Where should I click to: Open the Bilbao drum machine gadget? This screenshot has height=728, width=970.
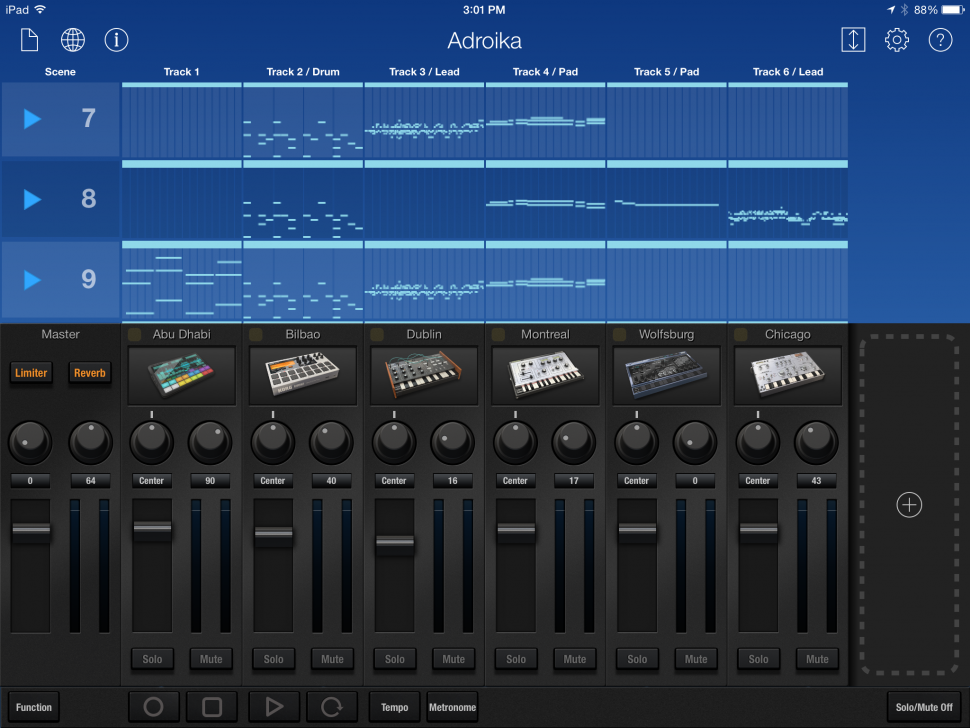pyautogui.click(x=303, y=375)
